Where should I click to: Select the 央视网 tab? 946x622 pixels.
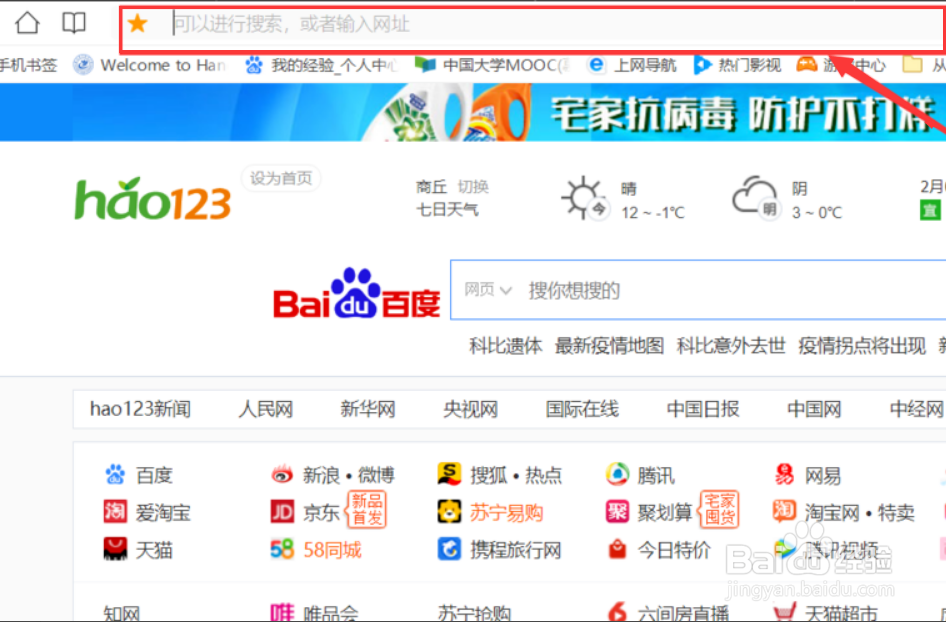click(470, 409)
